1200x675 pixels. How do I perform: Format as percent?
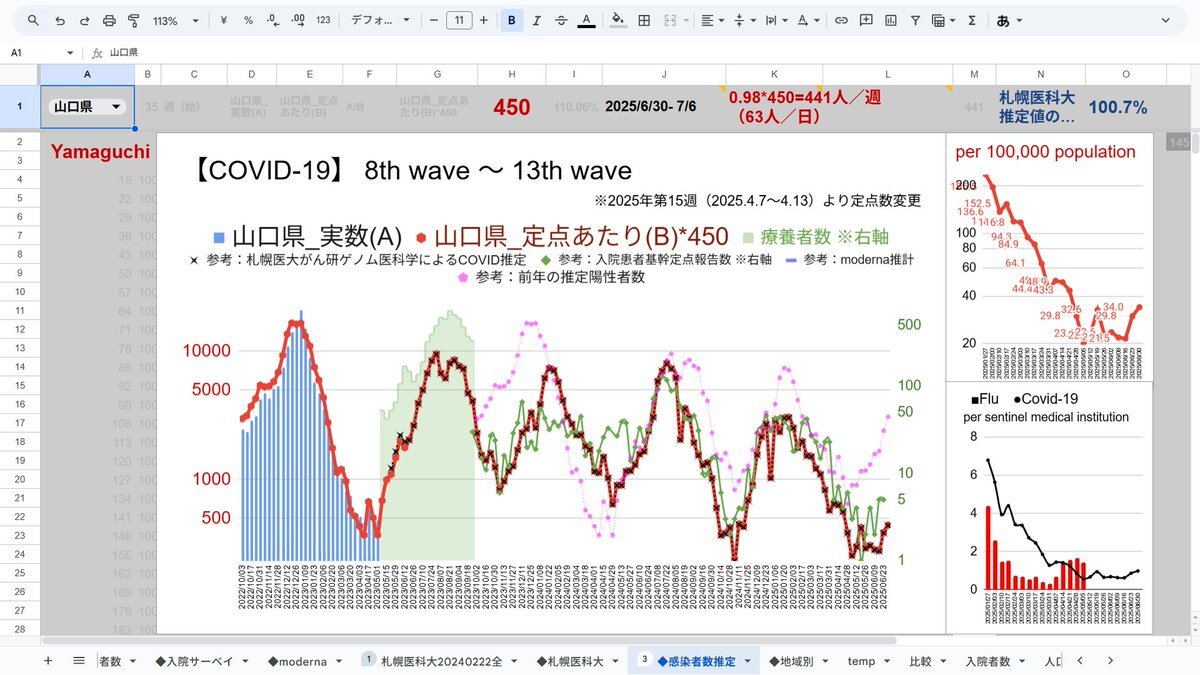pyautogui.click(x=248, y=20)
